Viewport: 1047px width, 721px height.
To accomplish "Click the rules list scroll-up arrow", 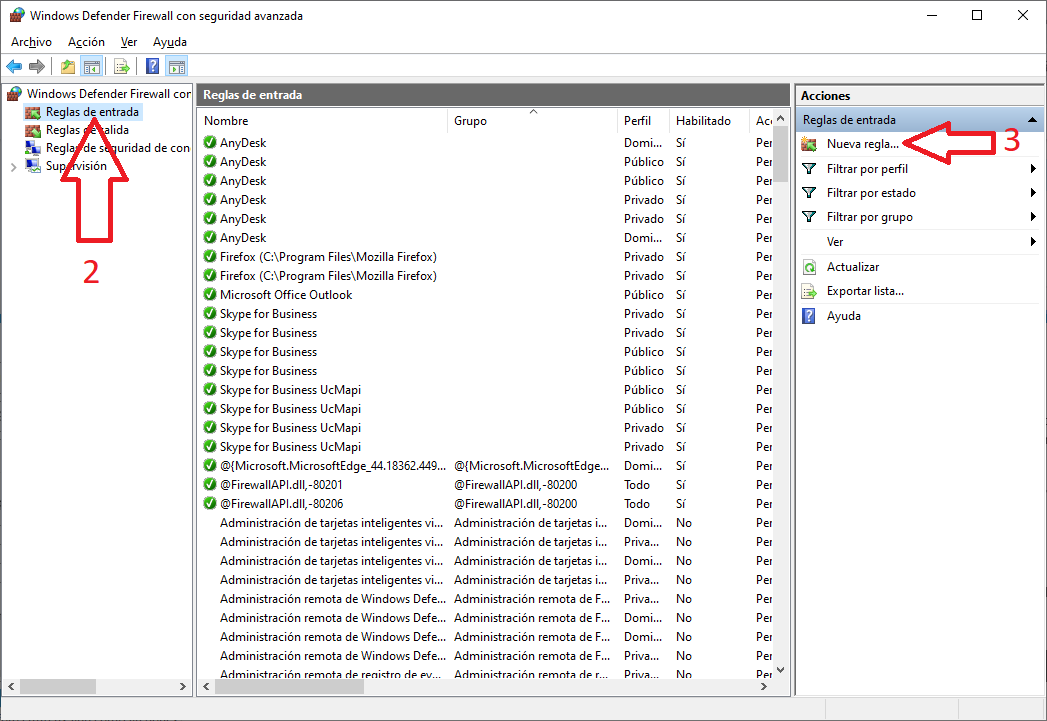I will (x=781, y=119).
